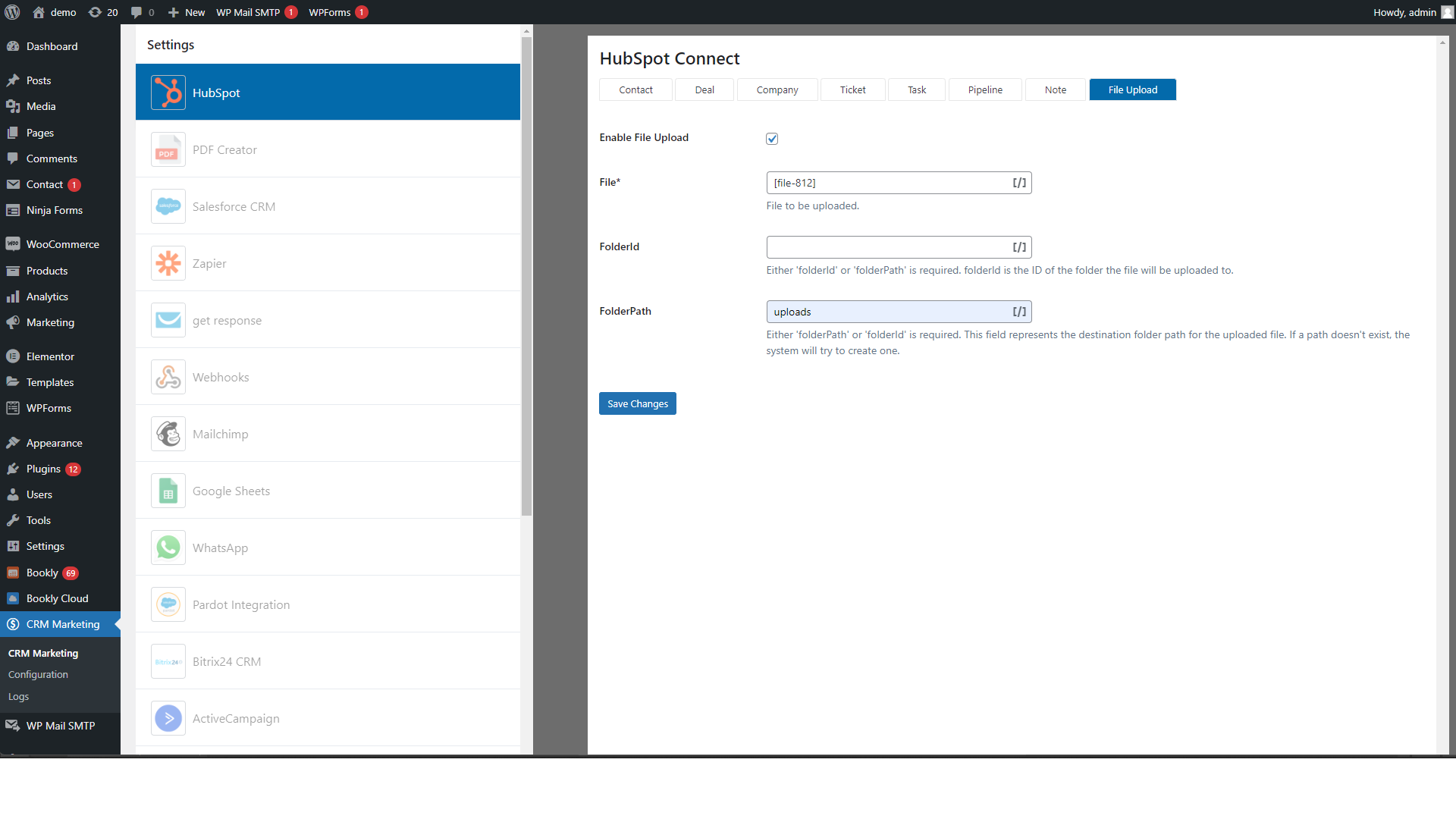Viewport: 1456px width, 819px height.
Task: Open the WhatsApp icon
Action: [168, 548]
